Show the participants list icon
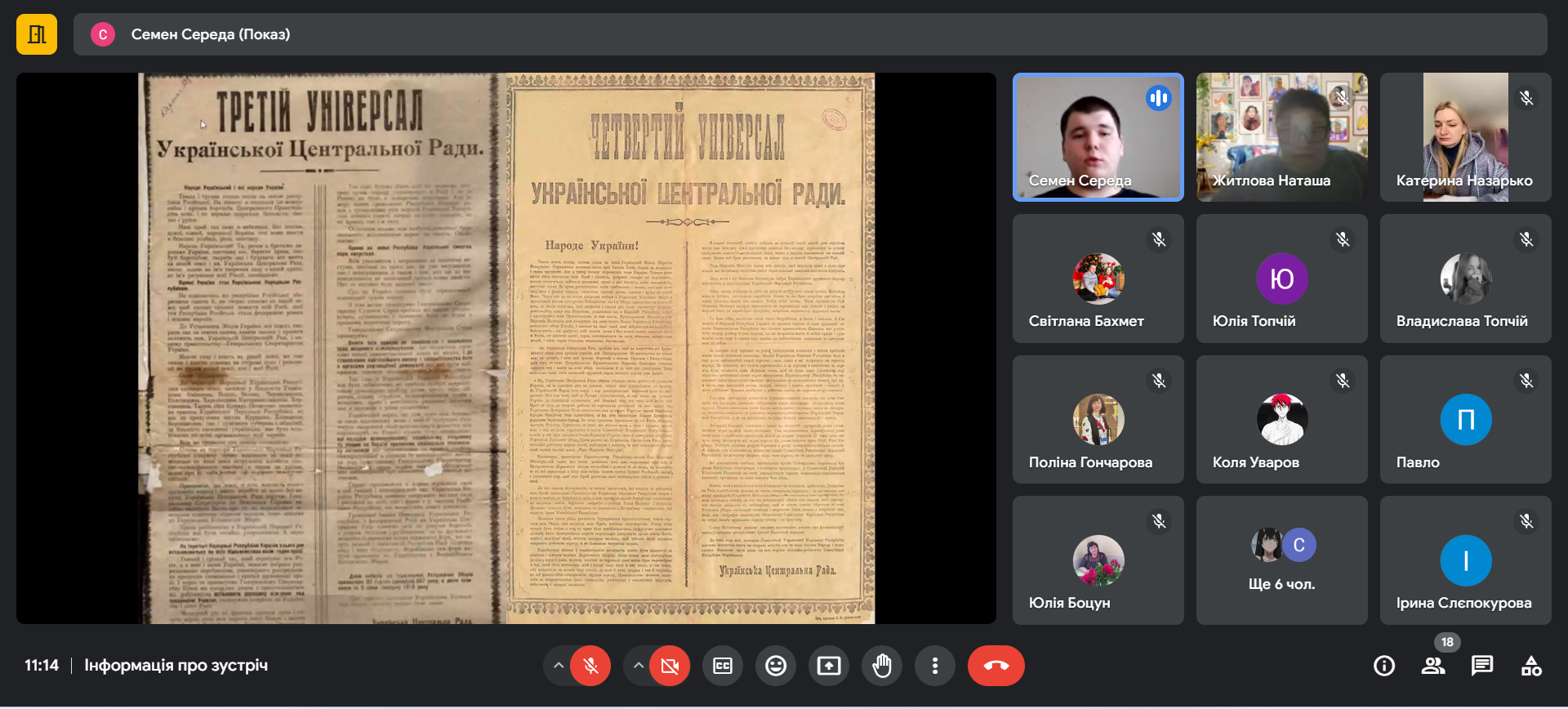The height and width of the screenshot is (709, 1568). tap(1432, 666)
